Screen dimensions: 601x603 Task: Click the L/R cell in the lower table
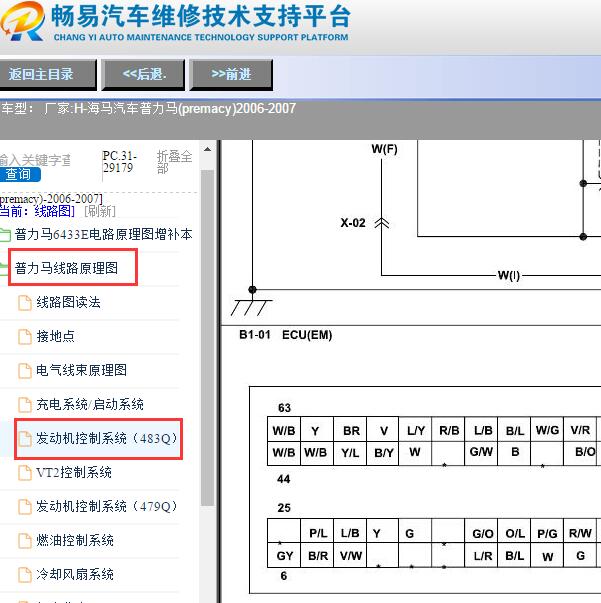(x=483, y=556)
